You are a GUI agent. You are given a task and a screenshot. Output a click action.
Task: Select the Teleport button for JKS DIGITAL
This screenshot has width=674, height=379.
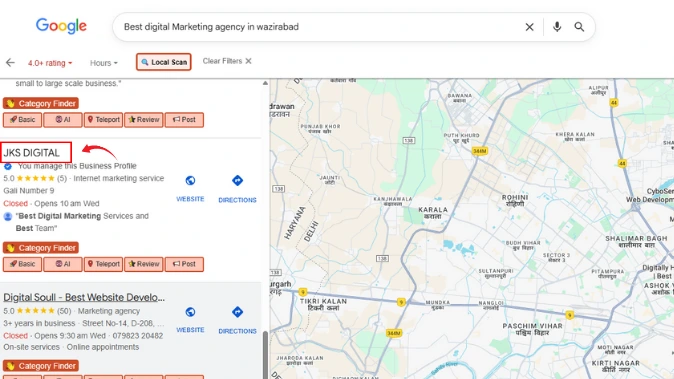pyautogui.click(x=103, y=264)
